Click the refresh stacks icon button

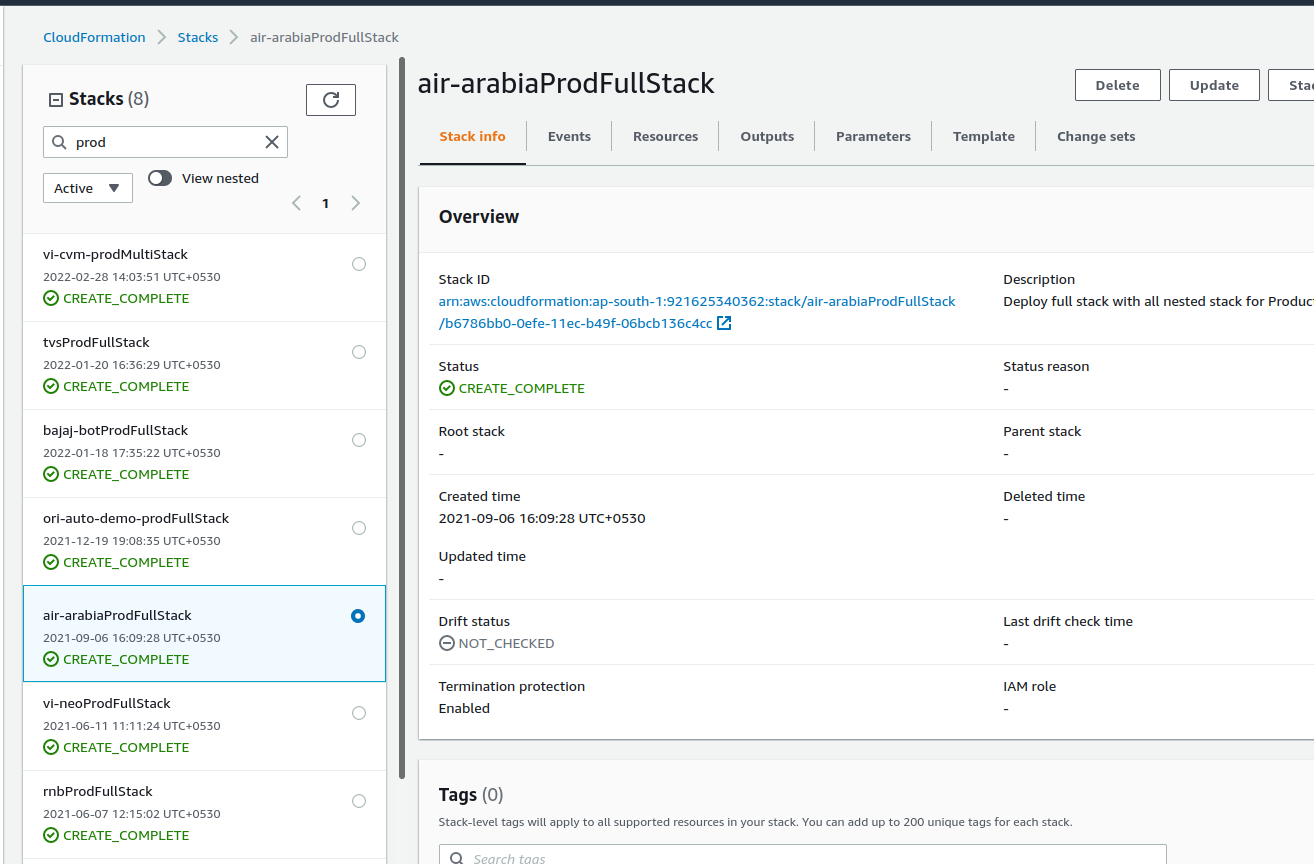pos(331,100)
